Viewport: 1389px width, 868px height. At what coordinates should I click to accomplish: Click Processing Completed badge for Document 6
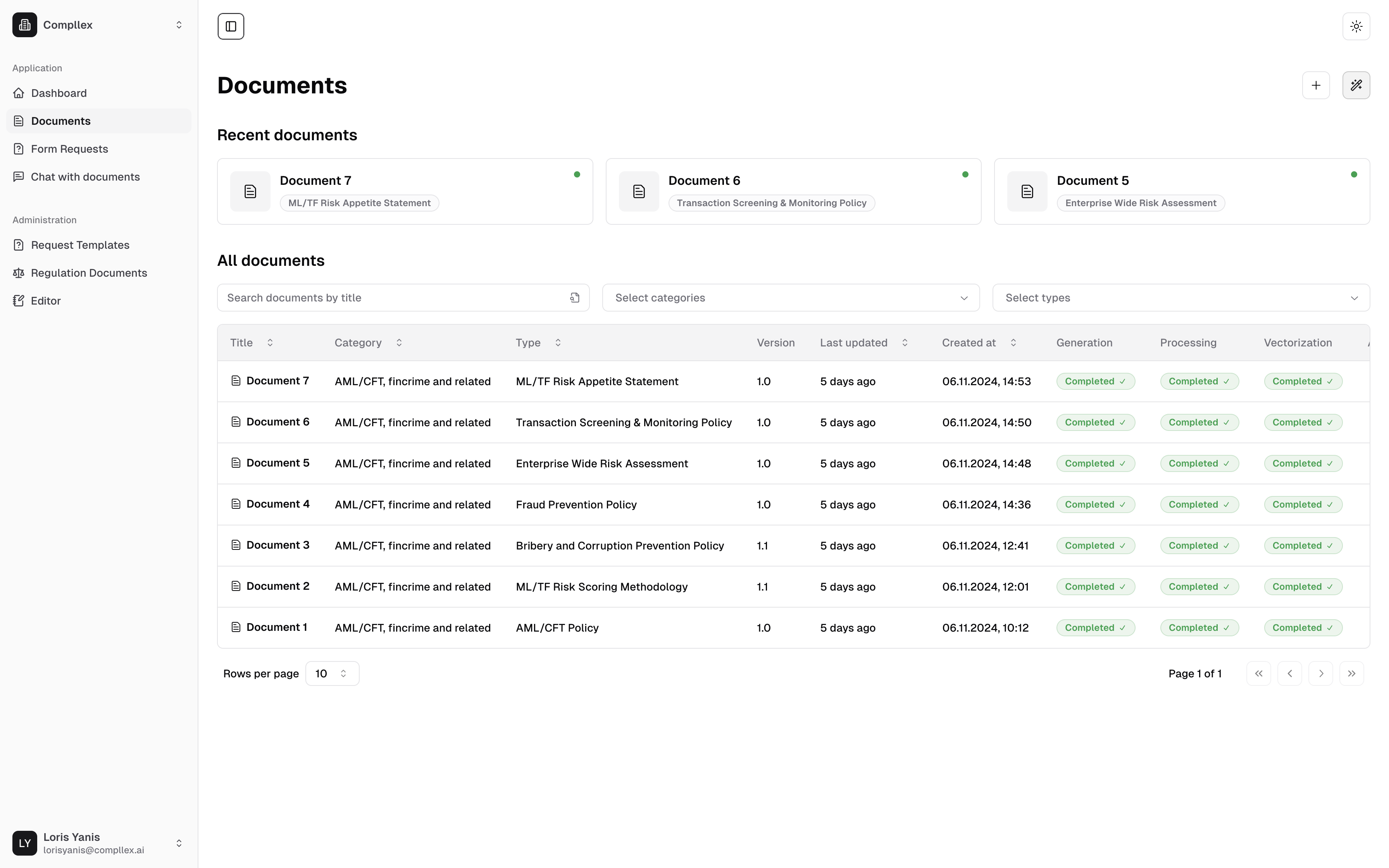[1199, 422]
